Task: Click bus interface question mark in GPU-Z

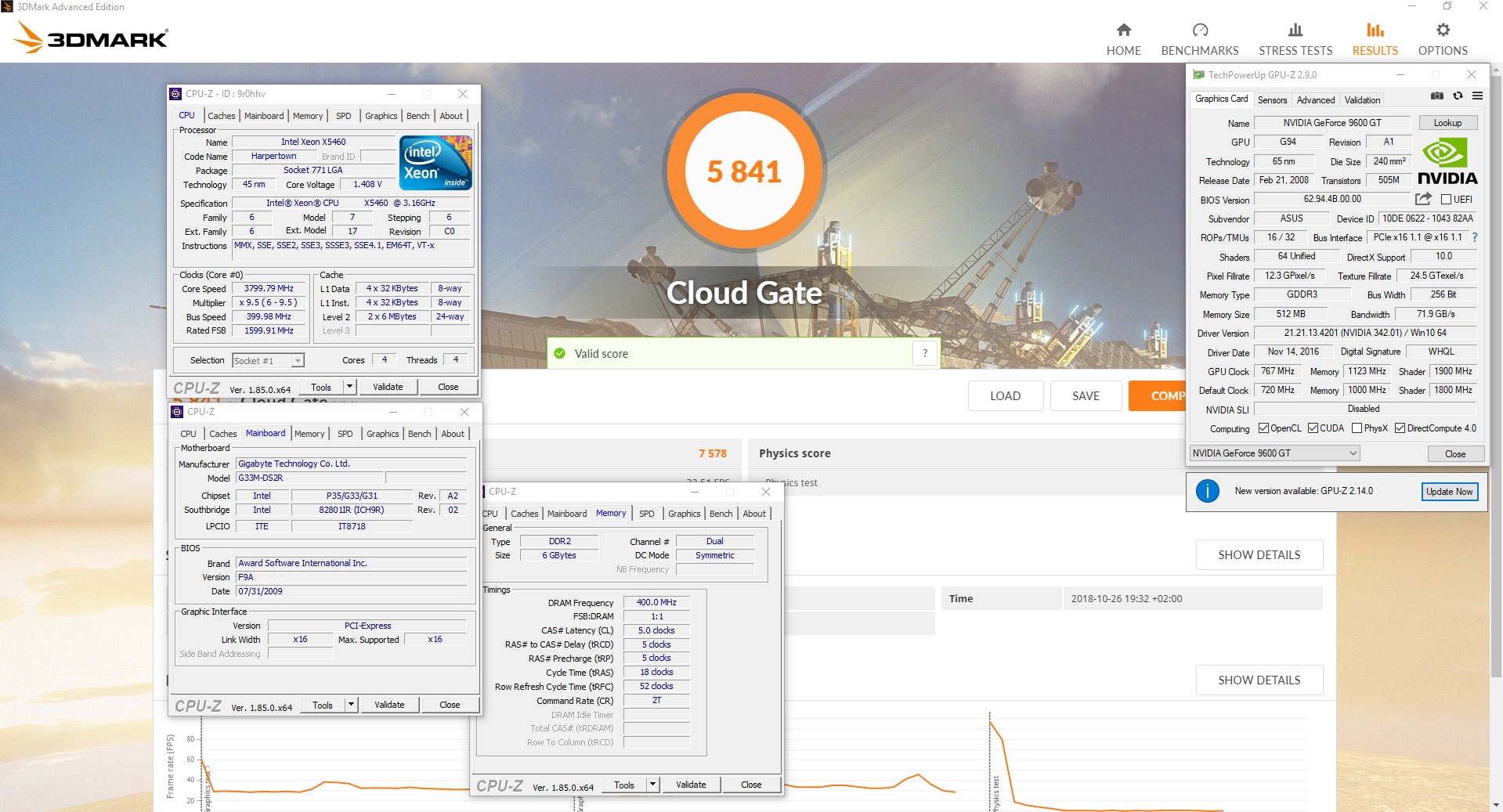Action: coord(1475,237)
